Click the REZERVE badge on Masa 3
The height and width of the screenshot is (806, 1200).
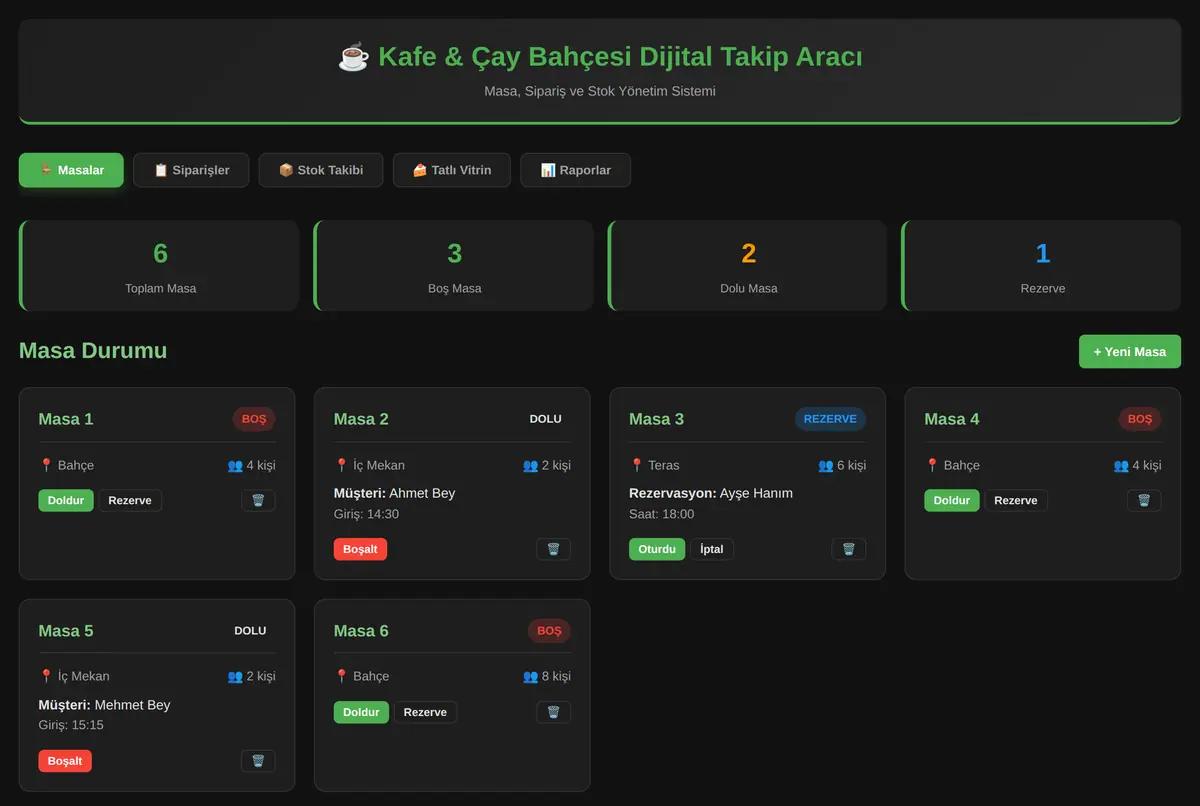(x=831, y=419)
